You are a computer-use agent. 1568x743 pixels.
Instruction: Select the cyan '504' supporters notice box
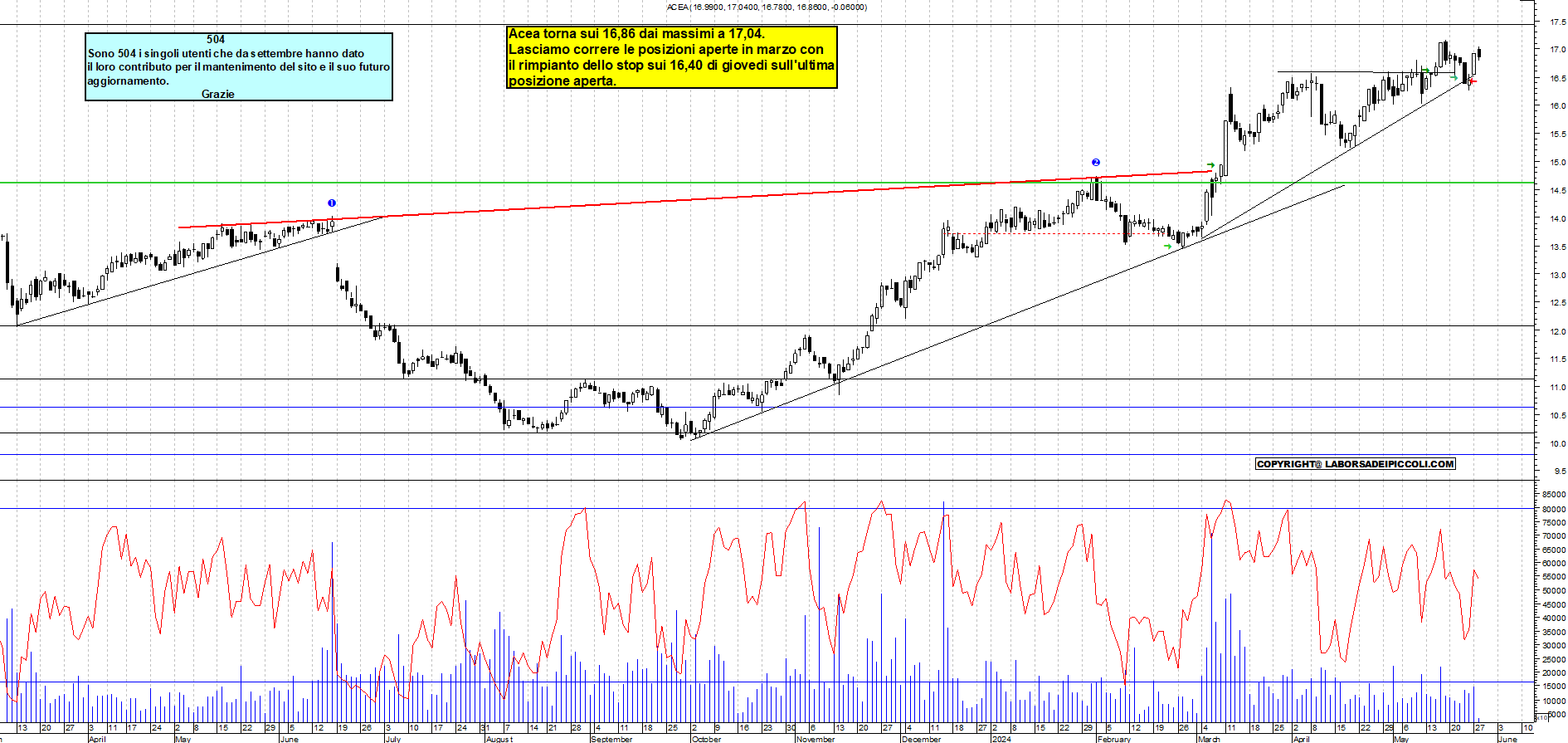tap(239, 67)
